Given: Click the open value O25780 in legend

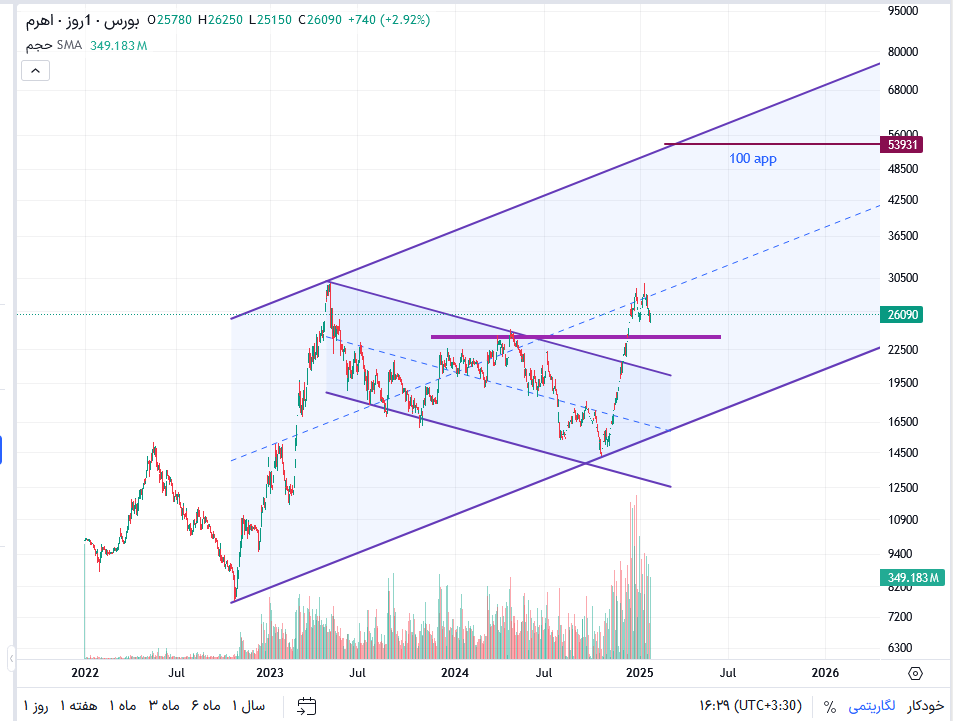Looking at the screenshot, I should pyautogui.click(x=170, y=20).
